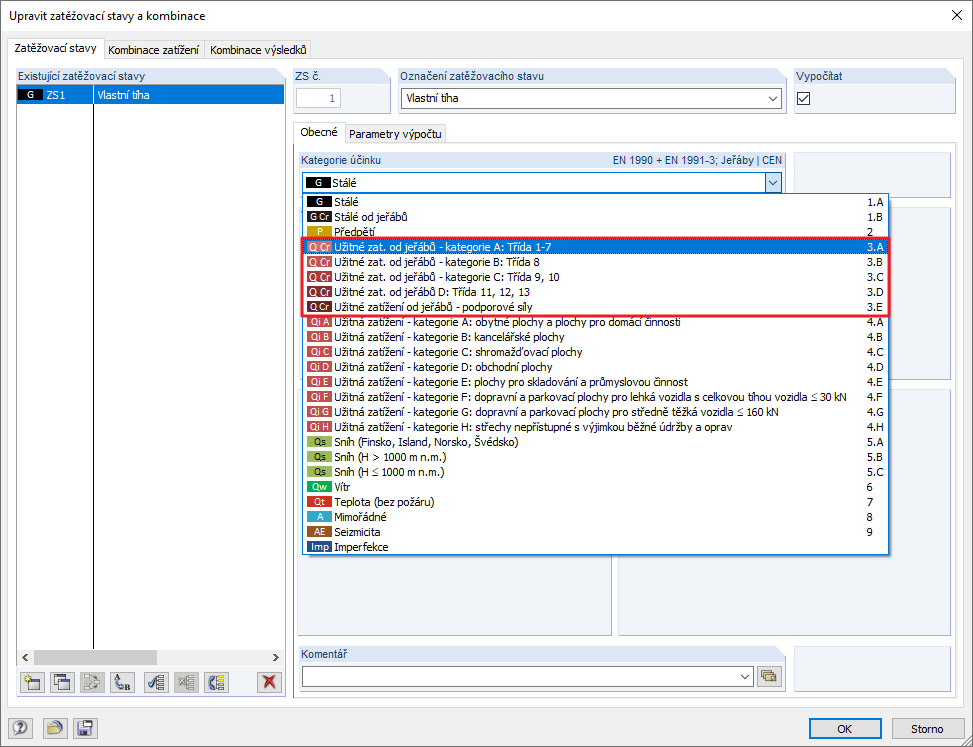Viewport: 973px width, 747px height.
Task: Click the horizontal scrollbar thumb under the list
Action: (96, 658)
